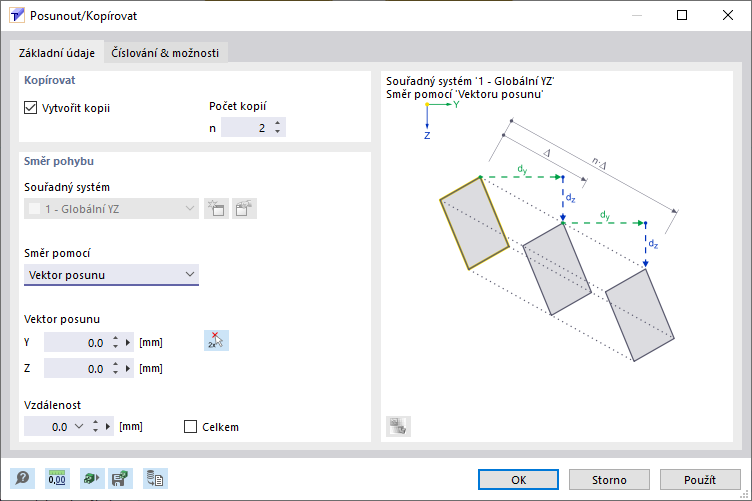Click the image settings icon below diagram
752x501 pixels.
tap(398, 426)
